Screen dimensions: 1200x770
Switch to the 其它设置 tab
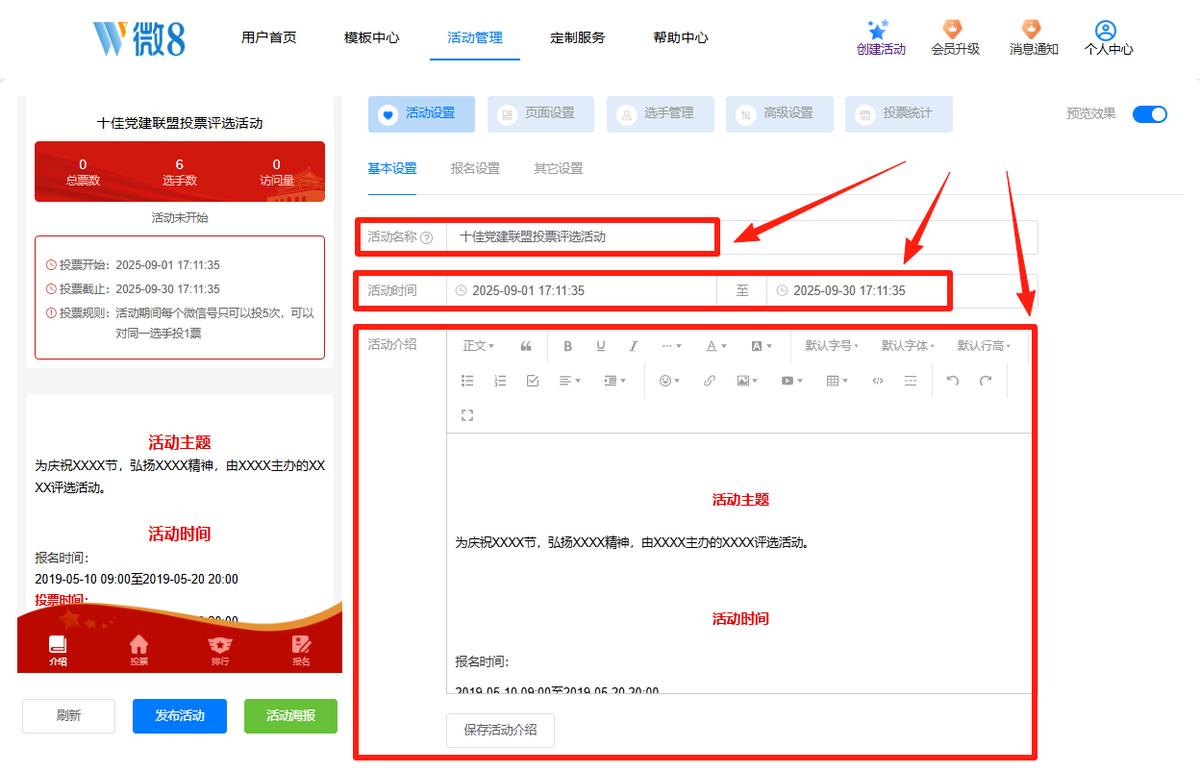tap(558, 169)
